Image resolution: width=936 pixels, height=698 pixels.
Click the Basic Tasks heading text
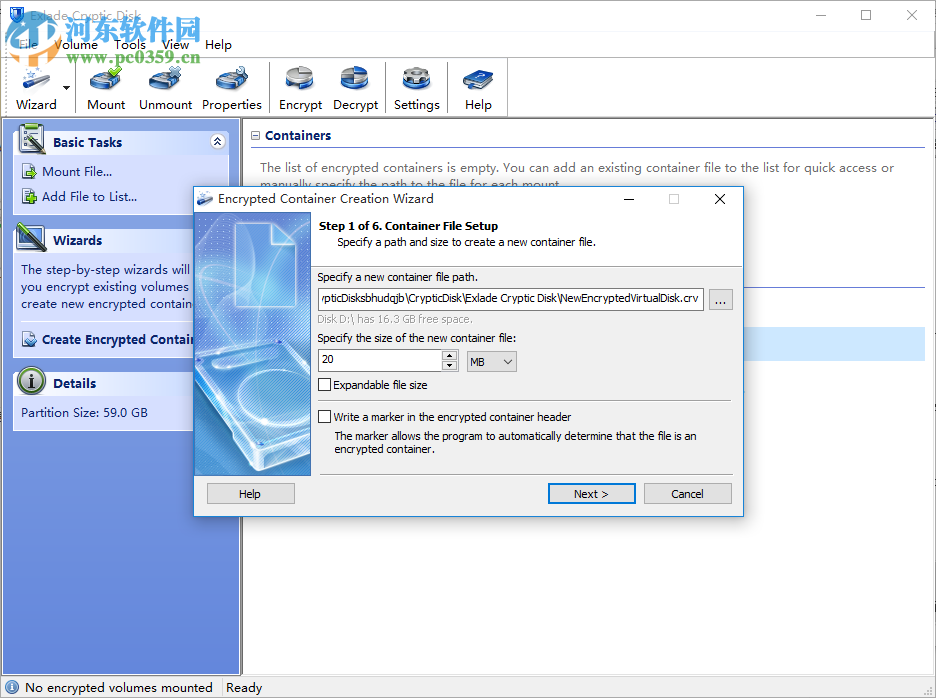87,142
